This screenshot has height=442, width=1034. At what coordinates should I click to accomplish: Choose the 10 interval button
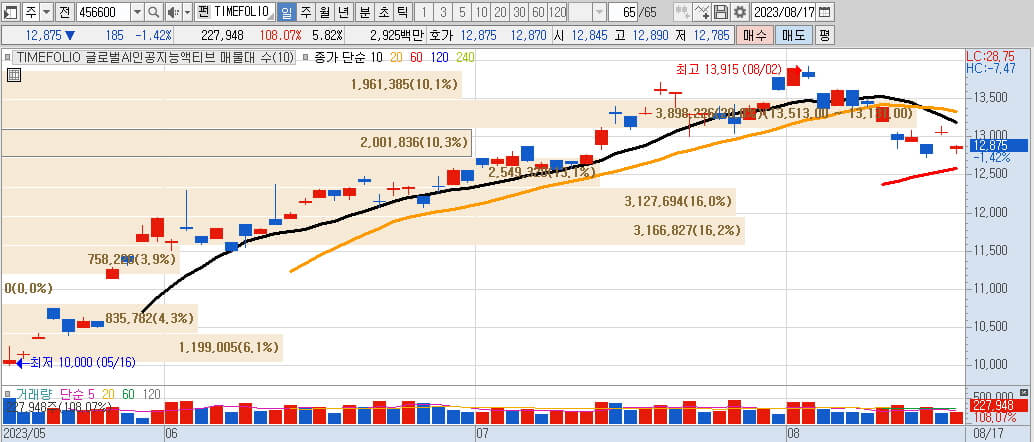[x=481, y=11]
